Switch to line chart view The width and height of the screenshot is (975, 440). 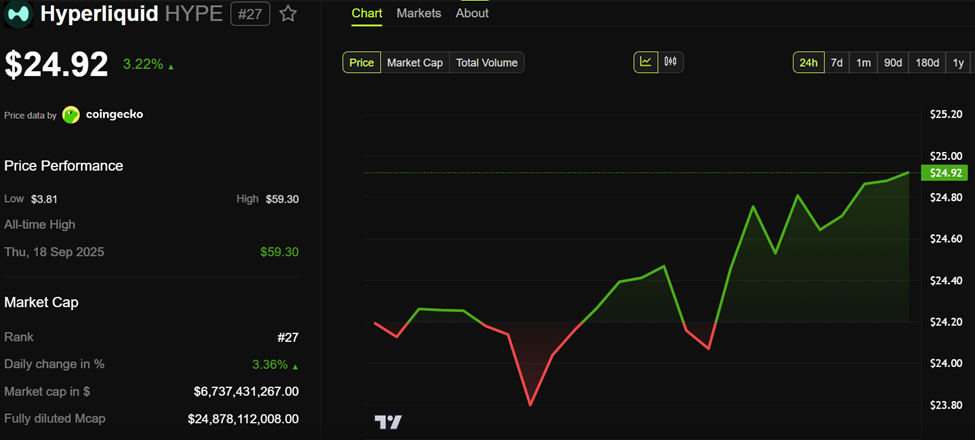coord(646,62)
